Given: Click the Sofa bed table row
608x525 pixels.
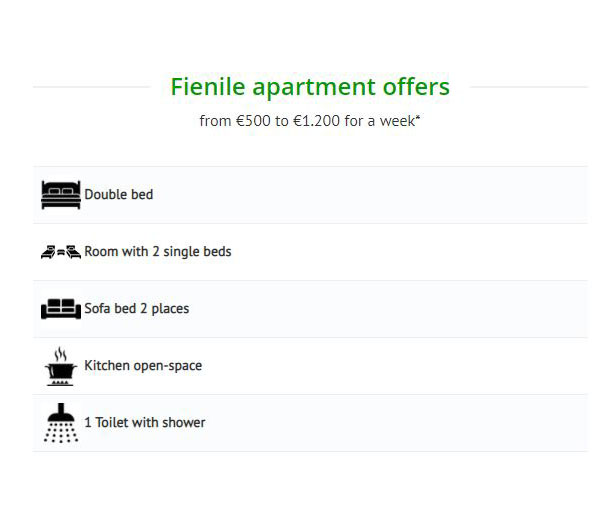Looking at the screenshot, I should coord(310,309).
